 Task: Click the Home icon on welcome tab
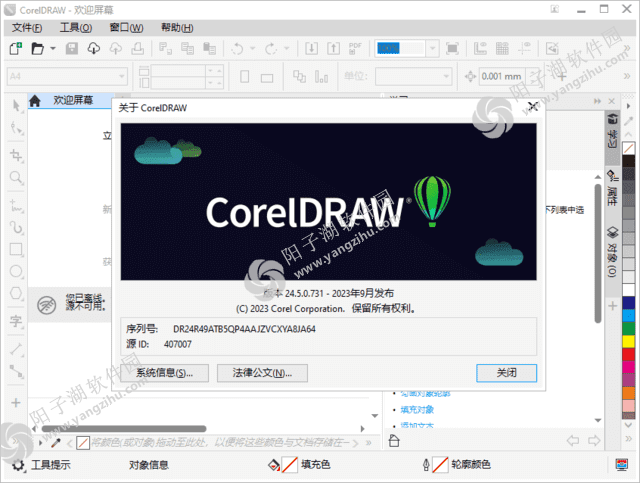[x=35, y=100]
